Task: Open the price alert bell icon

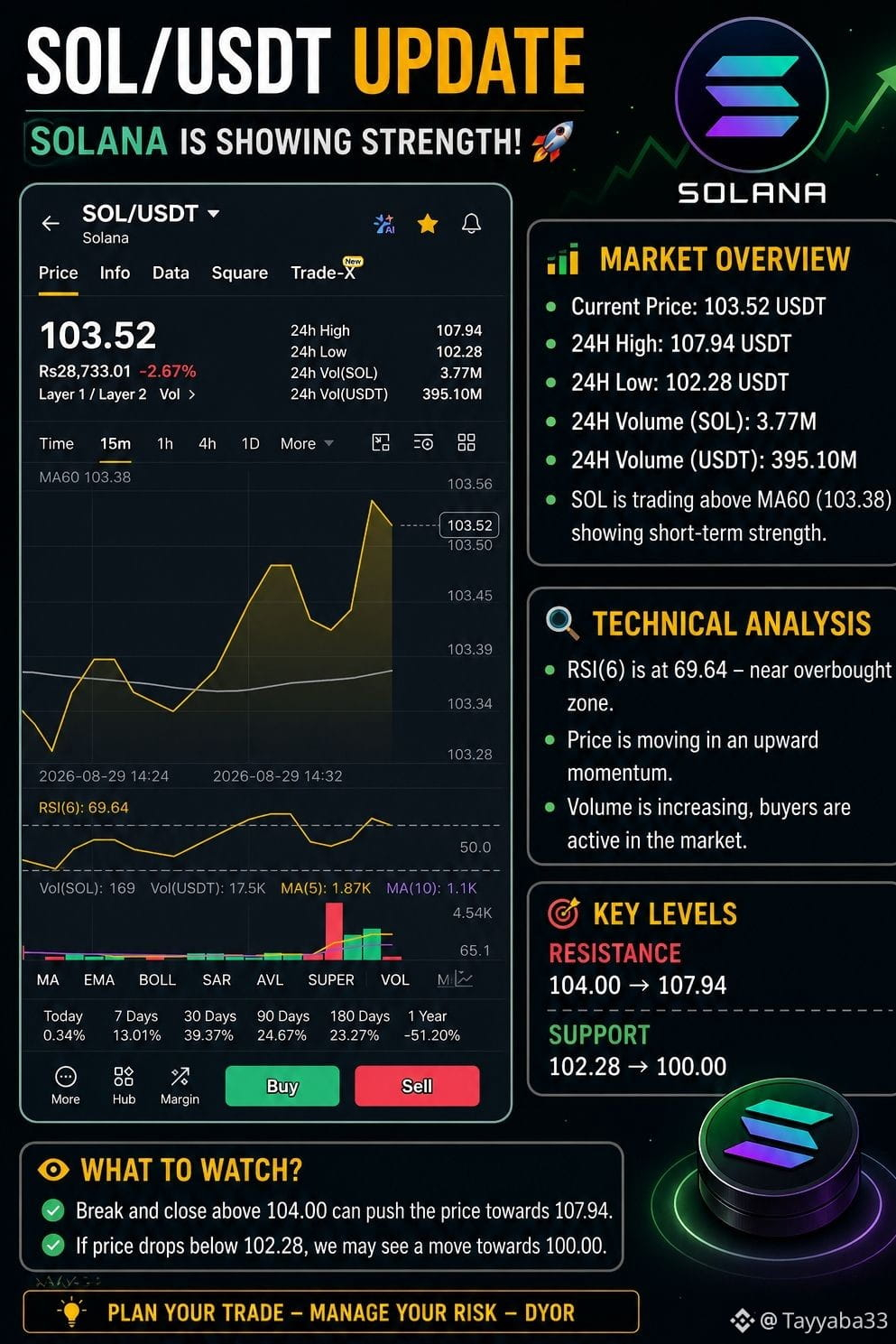Action: (x=471, y=224)
